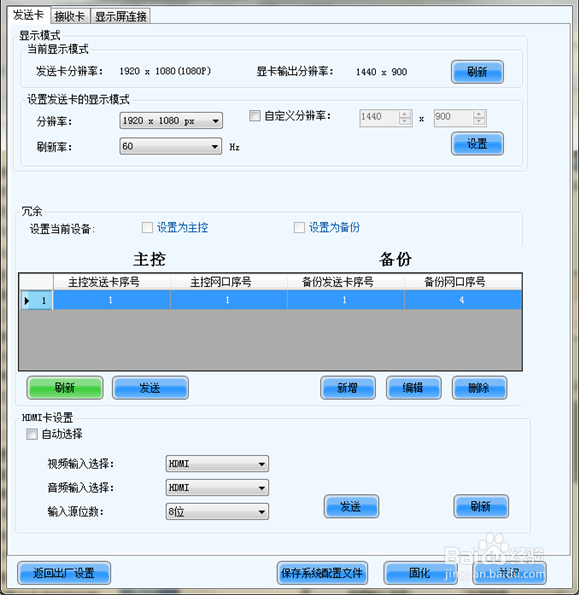Click the 保存系统配置文件 button
The height and width of the screenshot is (595, 579).
pyautogui.click(x=322, y=573)
